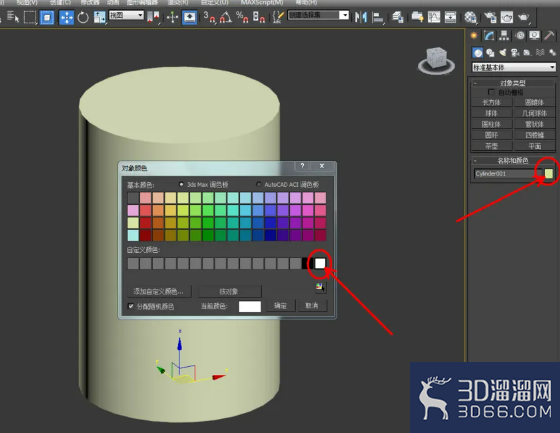The image size is (560, 433).
Task: Click the add custom colors button
Action: click(x=159, y=291)
